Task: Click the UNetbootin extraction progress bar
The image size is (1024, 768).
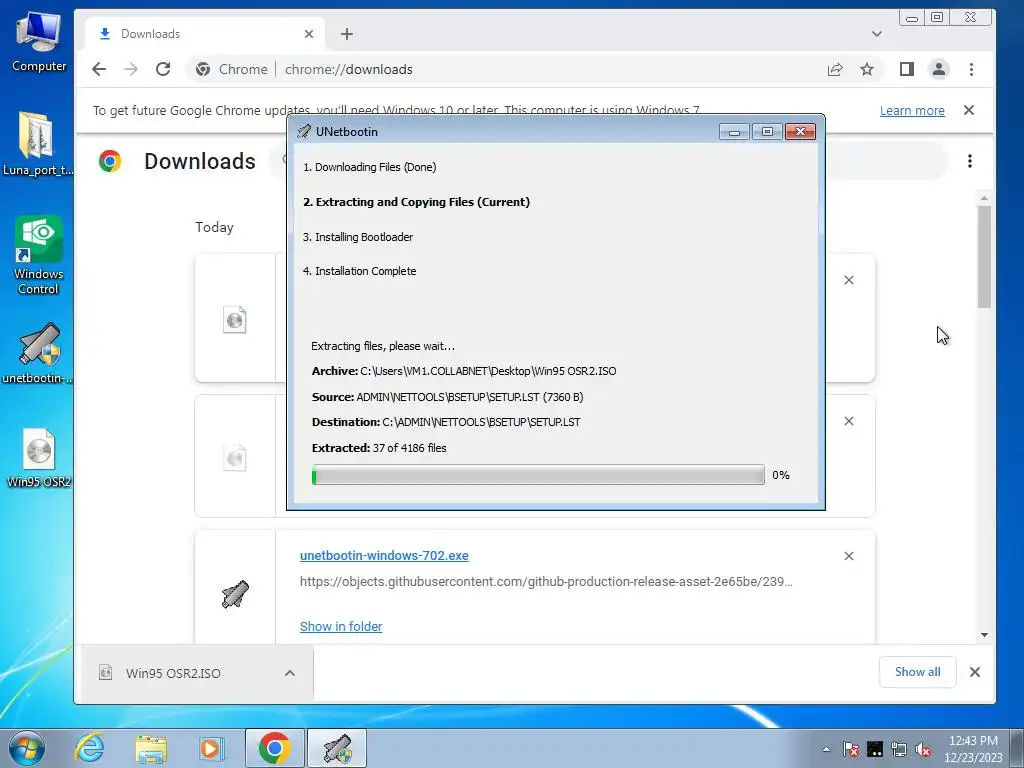Action: tap(538, 475)
